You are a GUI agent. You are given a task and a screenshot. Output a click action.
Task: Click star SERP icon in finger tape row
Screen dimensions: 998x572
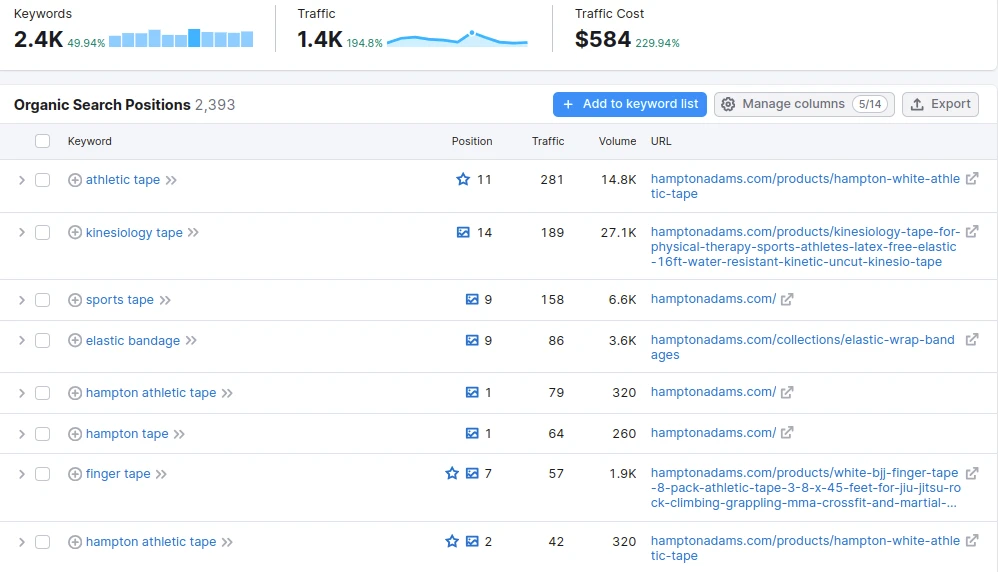pos(452,473)
